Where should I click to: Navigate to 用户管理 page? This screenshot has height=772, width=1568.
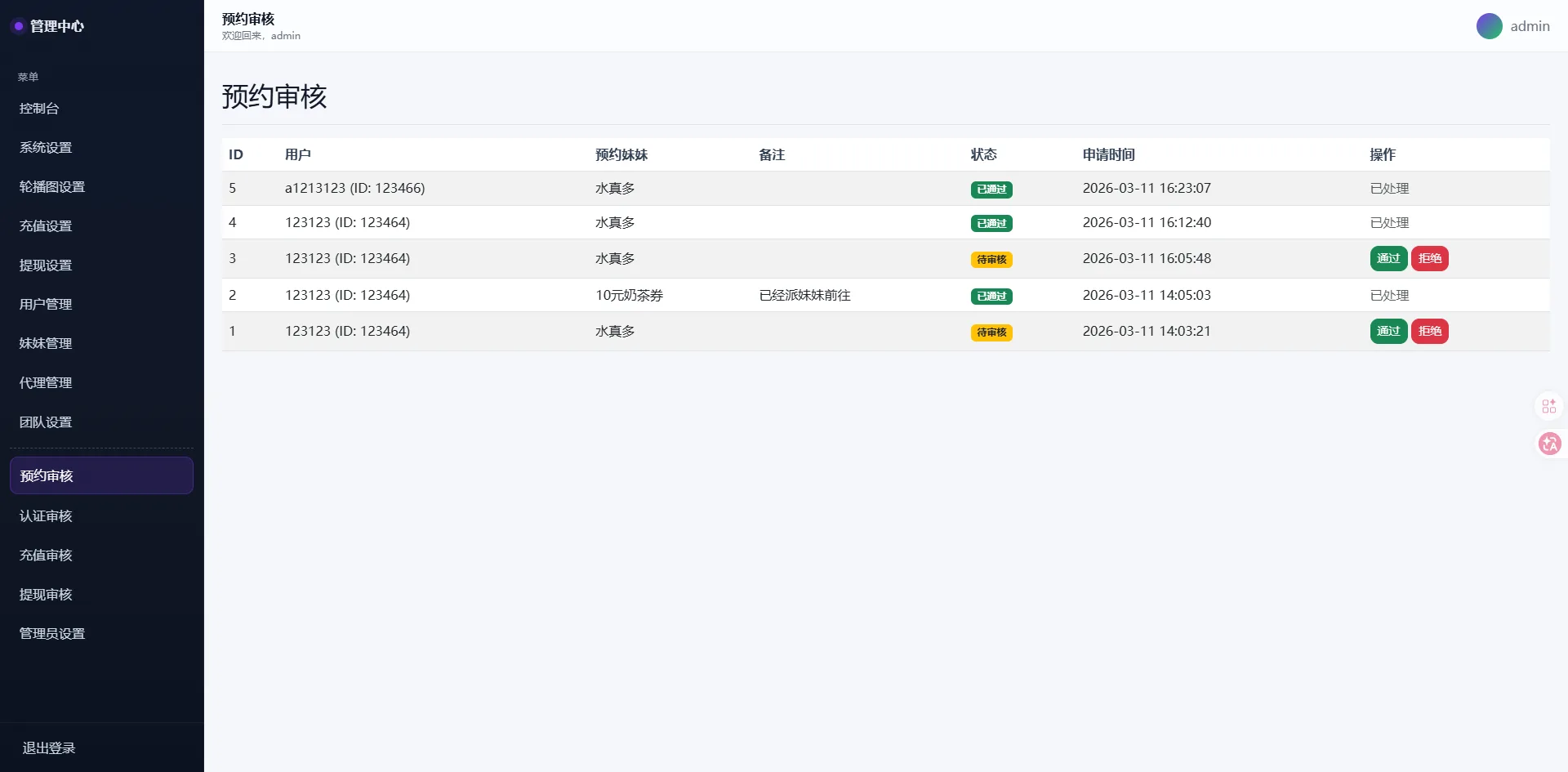coord(46,305)
